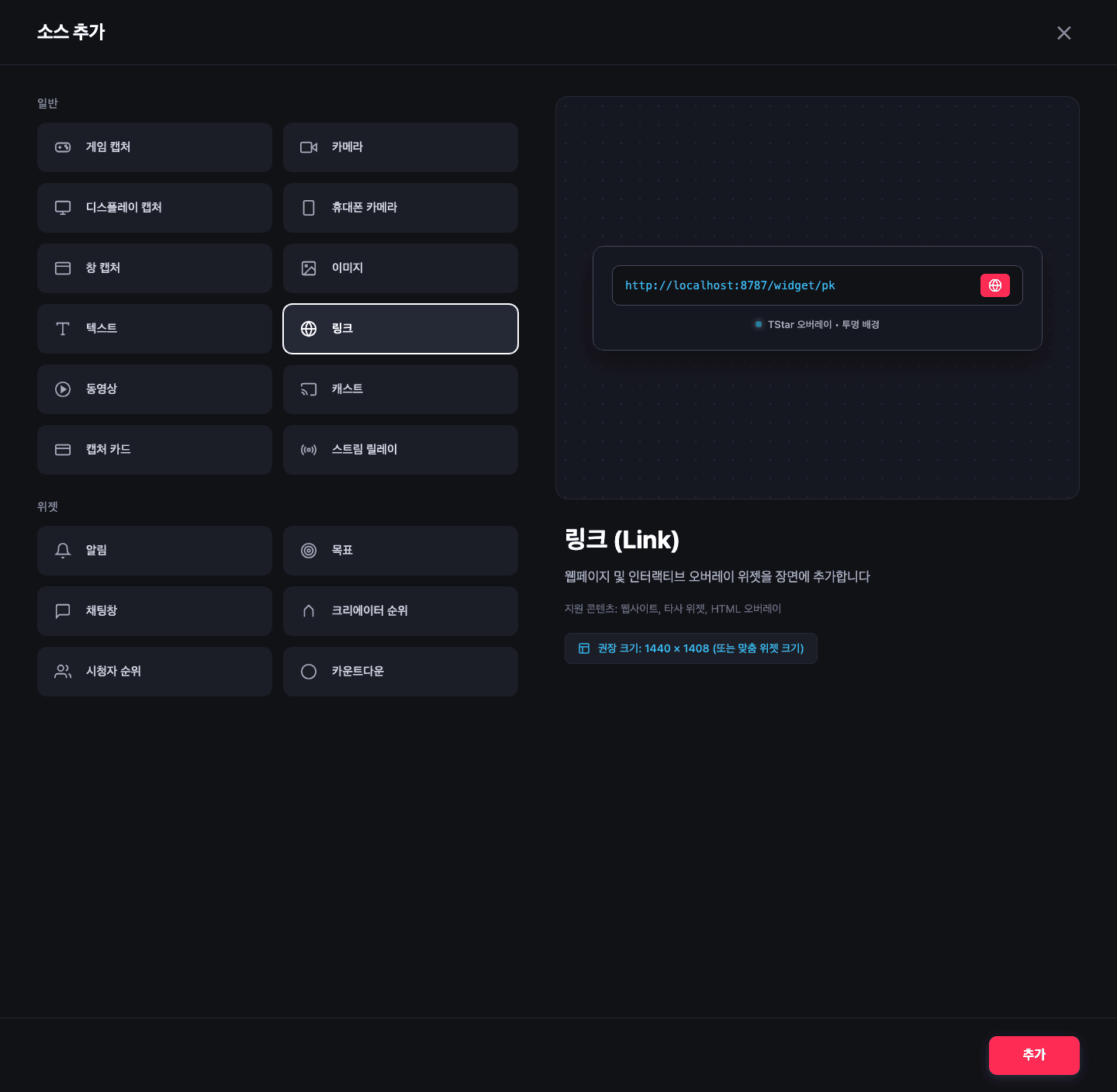Click the red globe button beside the URL
This screenshot has width=1117, height=1092.
(x=995, y=285)
